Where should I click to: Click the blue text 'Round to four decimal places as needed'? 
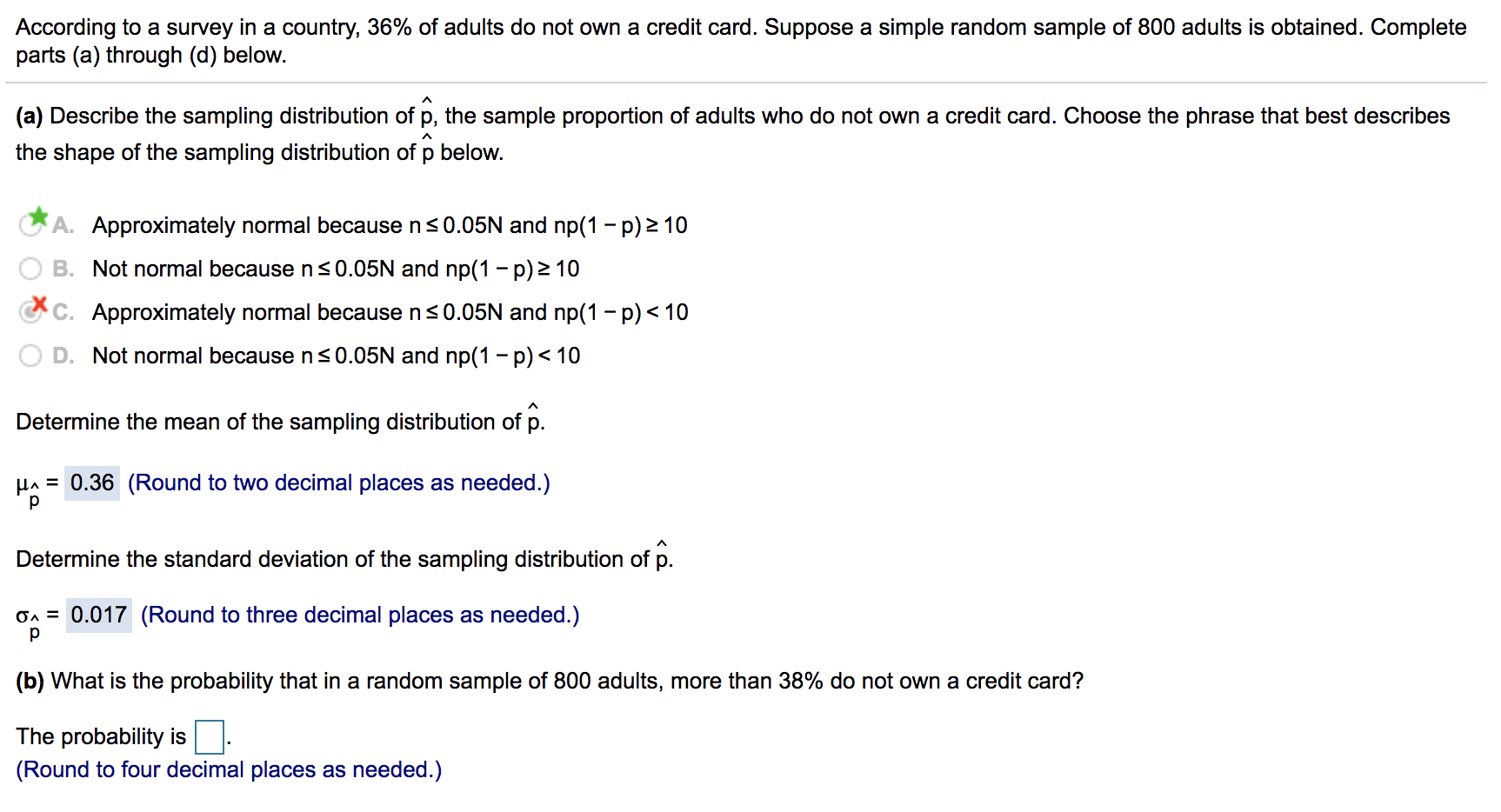point(228,769)
